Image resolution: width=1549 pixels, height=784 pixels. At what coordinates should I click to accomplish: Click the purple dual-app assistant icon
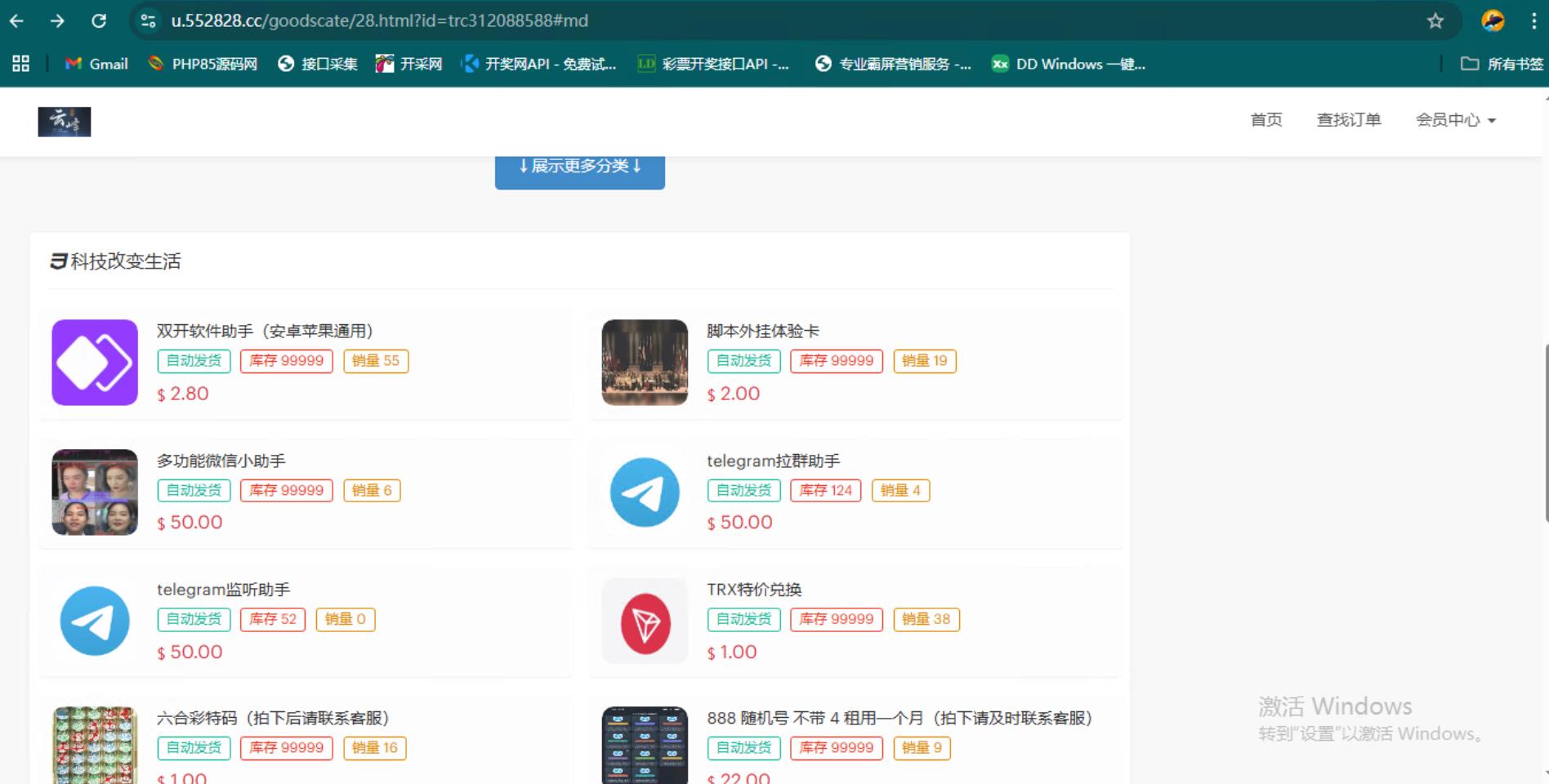[x=95, y=363]
